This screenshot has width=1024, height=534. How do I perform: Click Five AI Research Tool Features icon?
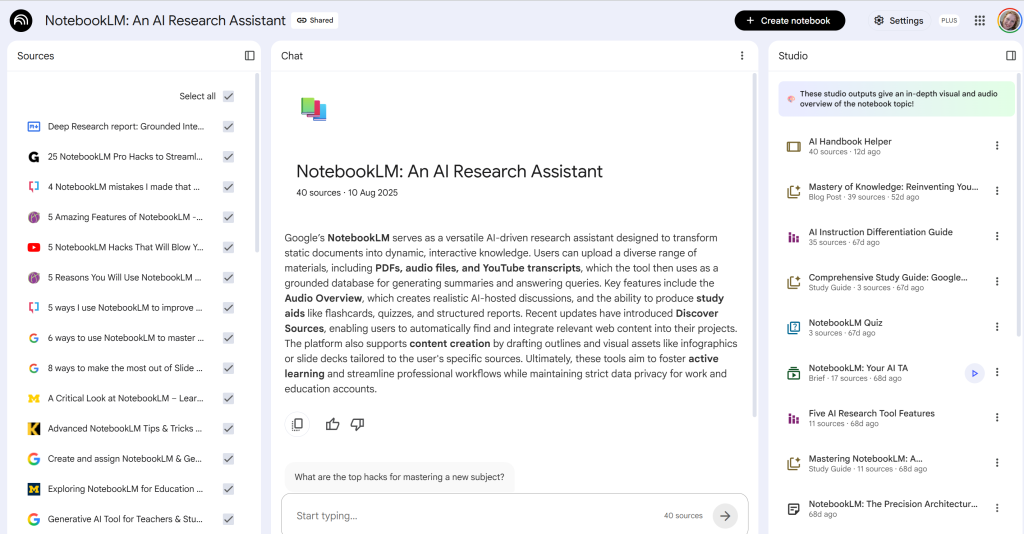(793, 418)
